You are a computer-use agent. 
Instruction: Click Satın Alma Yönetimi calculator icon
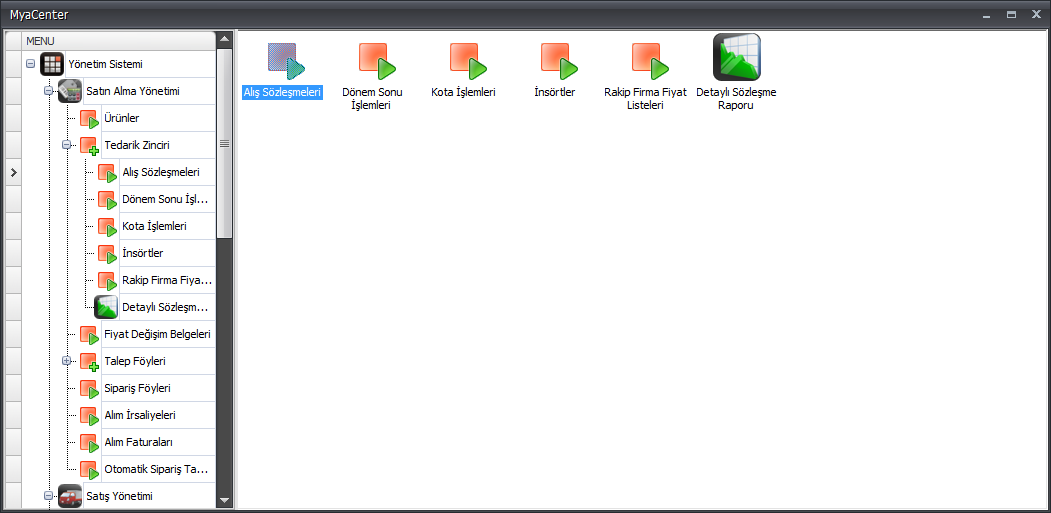click(x=70, y=91)
